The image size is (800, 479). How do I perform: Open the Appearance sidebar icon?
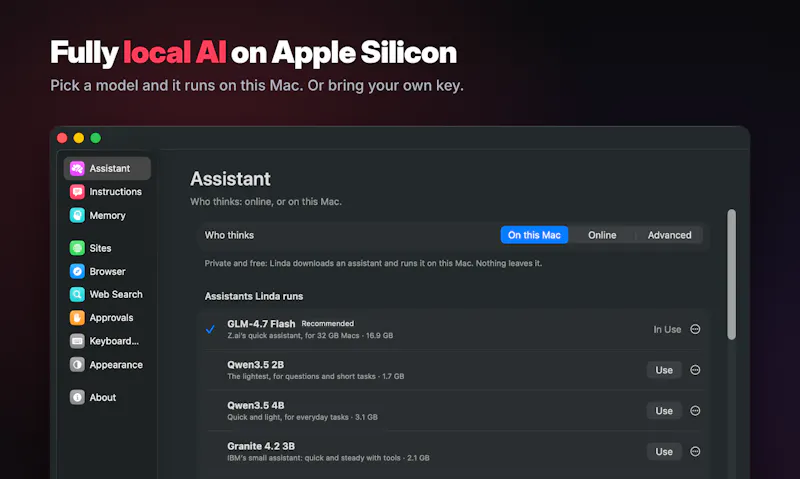[77, 365]
